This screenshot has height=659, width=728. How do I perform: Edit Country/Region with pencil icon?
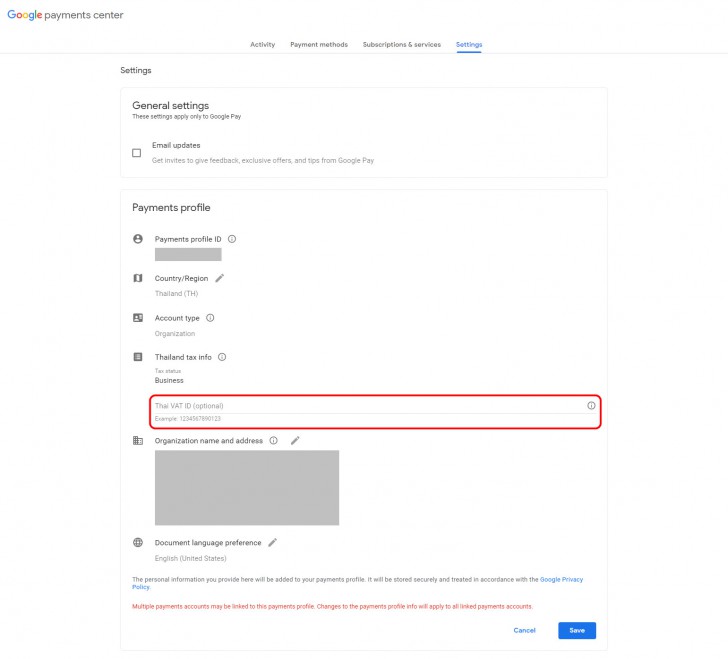(x=220, y=278)
